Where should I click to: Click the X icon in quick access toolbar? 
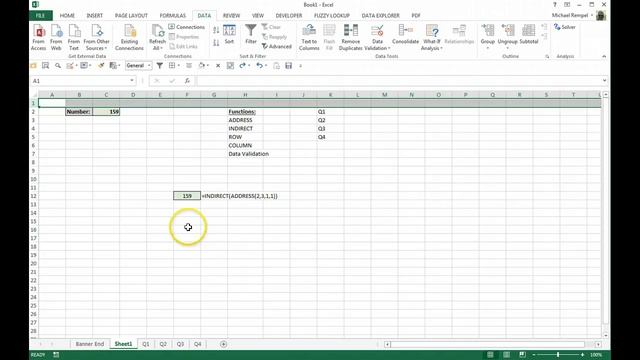point(218,66)
